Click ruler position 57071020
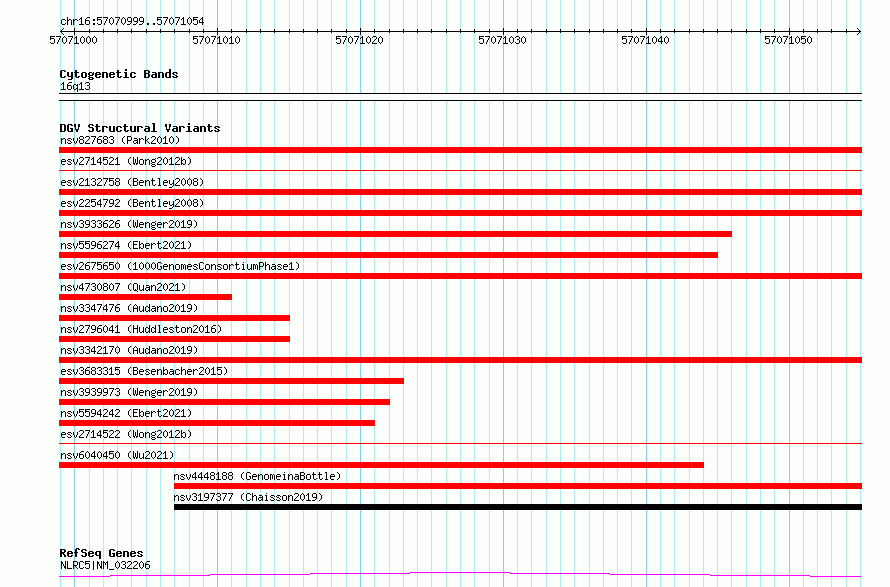The width and height of the screenshot is (890, 587). coord(359,40)
